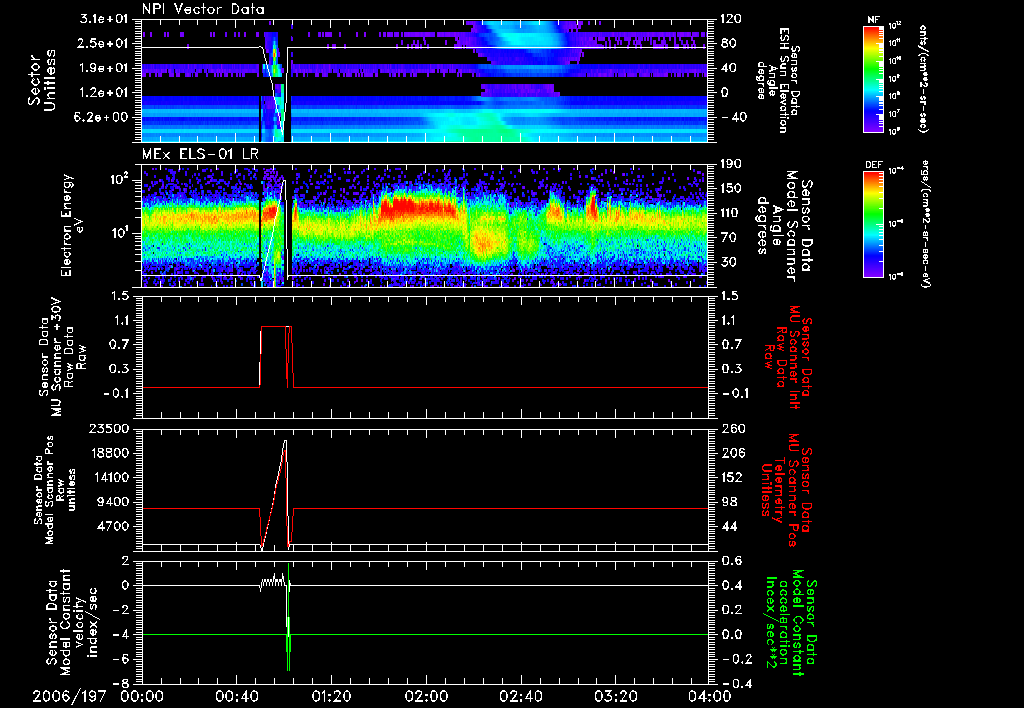Click the 'NF' color bar caption
This screenshot has width=1024, height=708.
pos(874,20)
